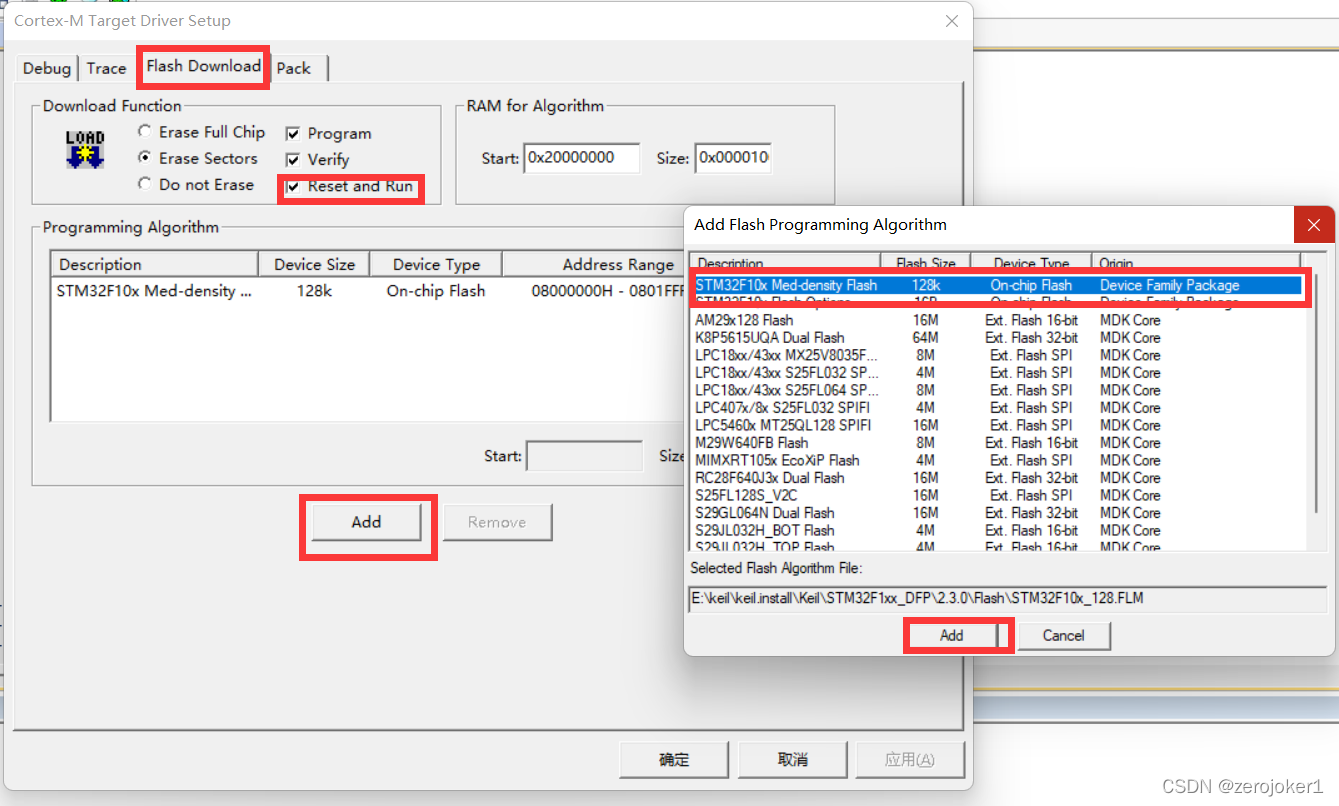Select the AM29x128 Flash entry
Screen dimensions: 1339x806
997,320
